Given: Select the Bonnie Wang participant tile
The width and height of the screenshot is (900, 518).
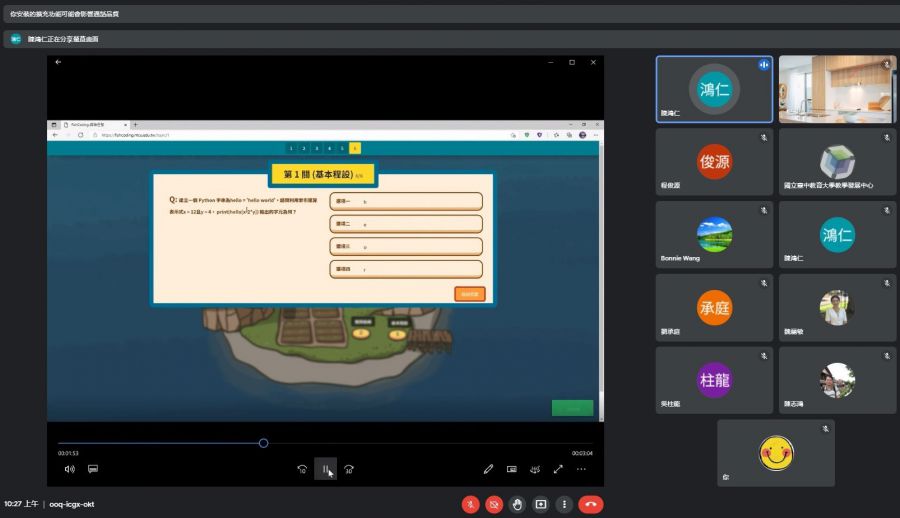Looking at the screenshot, I should [x=714, y=234].
